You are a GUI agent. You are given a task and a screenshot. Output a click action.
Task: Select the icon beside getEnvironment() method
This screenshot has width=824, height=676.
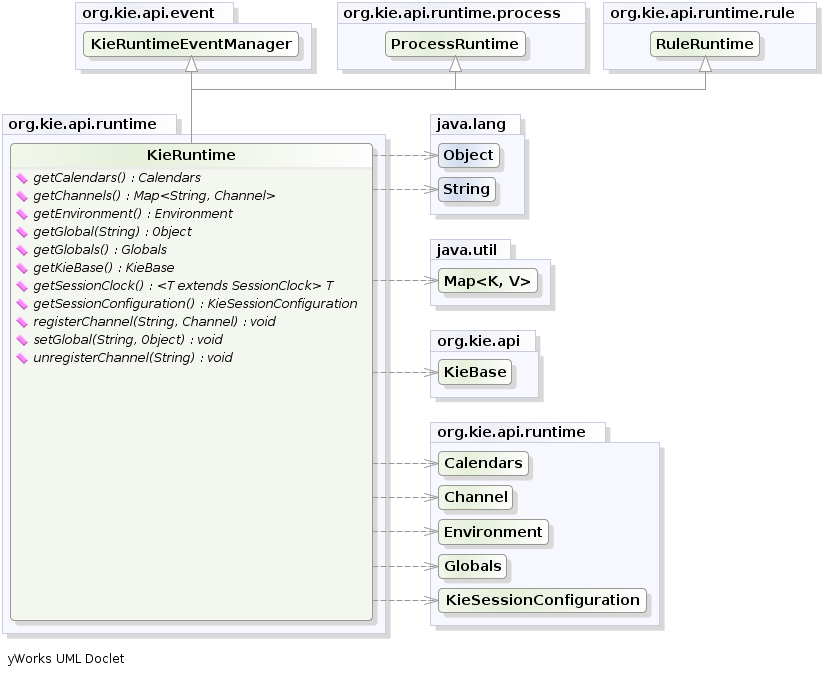[x=22, y=214]
